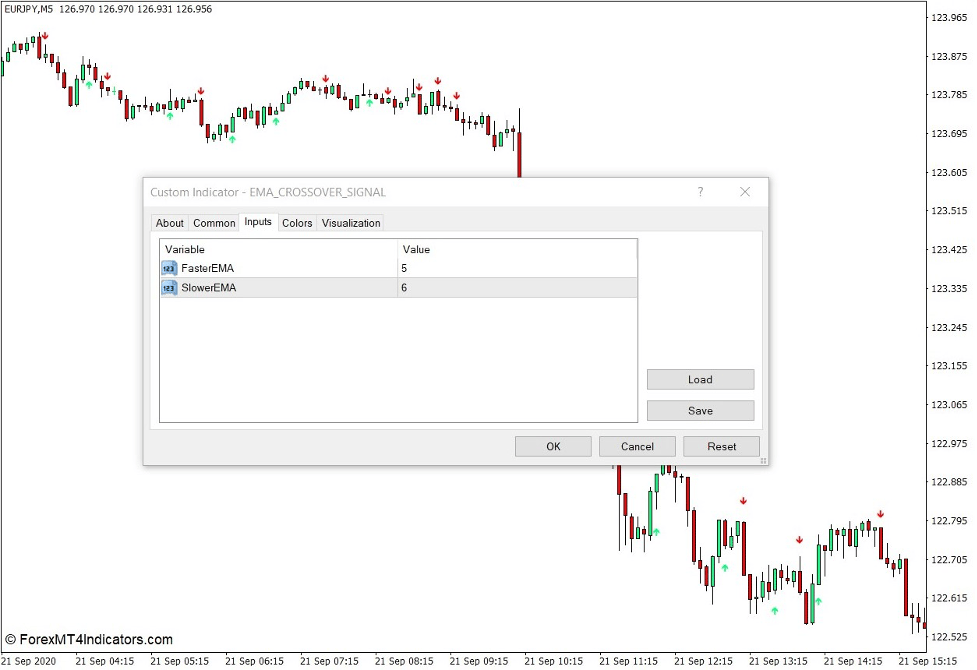Click the dialog resize grip corner
Viewport: 977px width, 670px height.
coord(762,459)
